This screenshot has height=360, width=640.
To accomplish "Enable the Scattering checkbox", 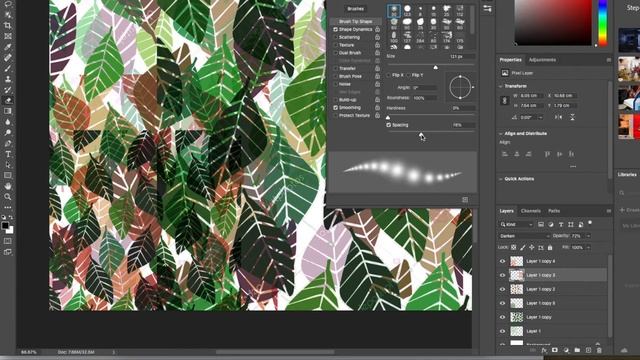I will pos(336,37).
